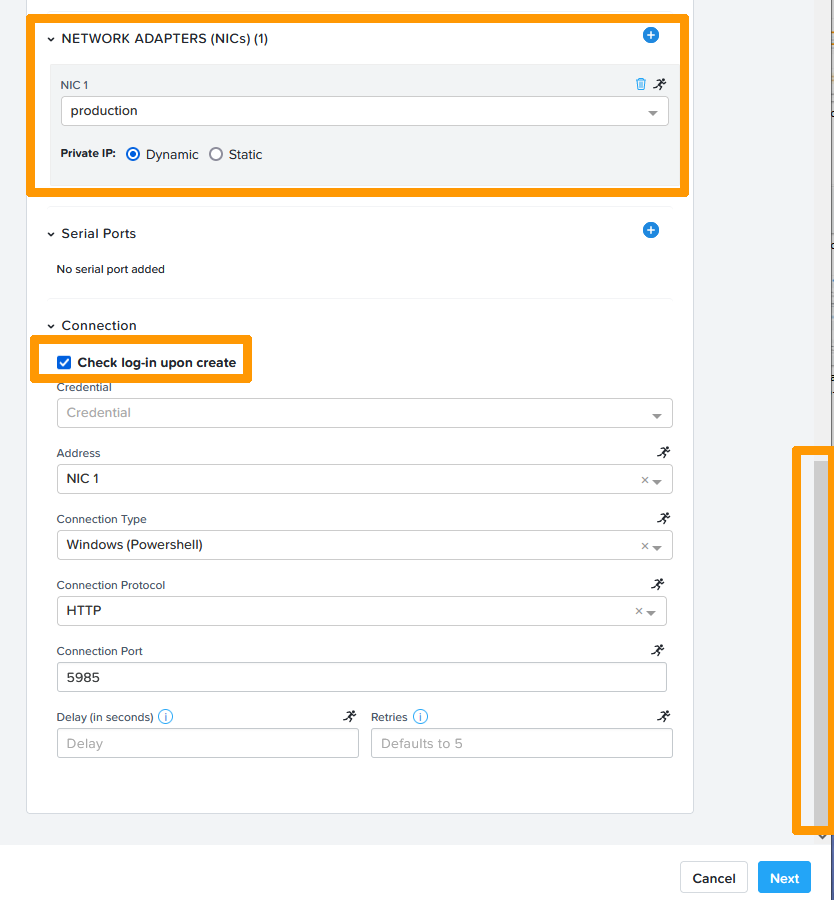Click the Cancel button

[x=714, y=878]
